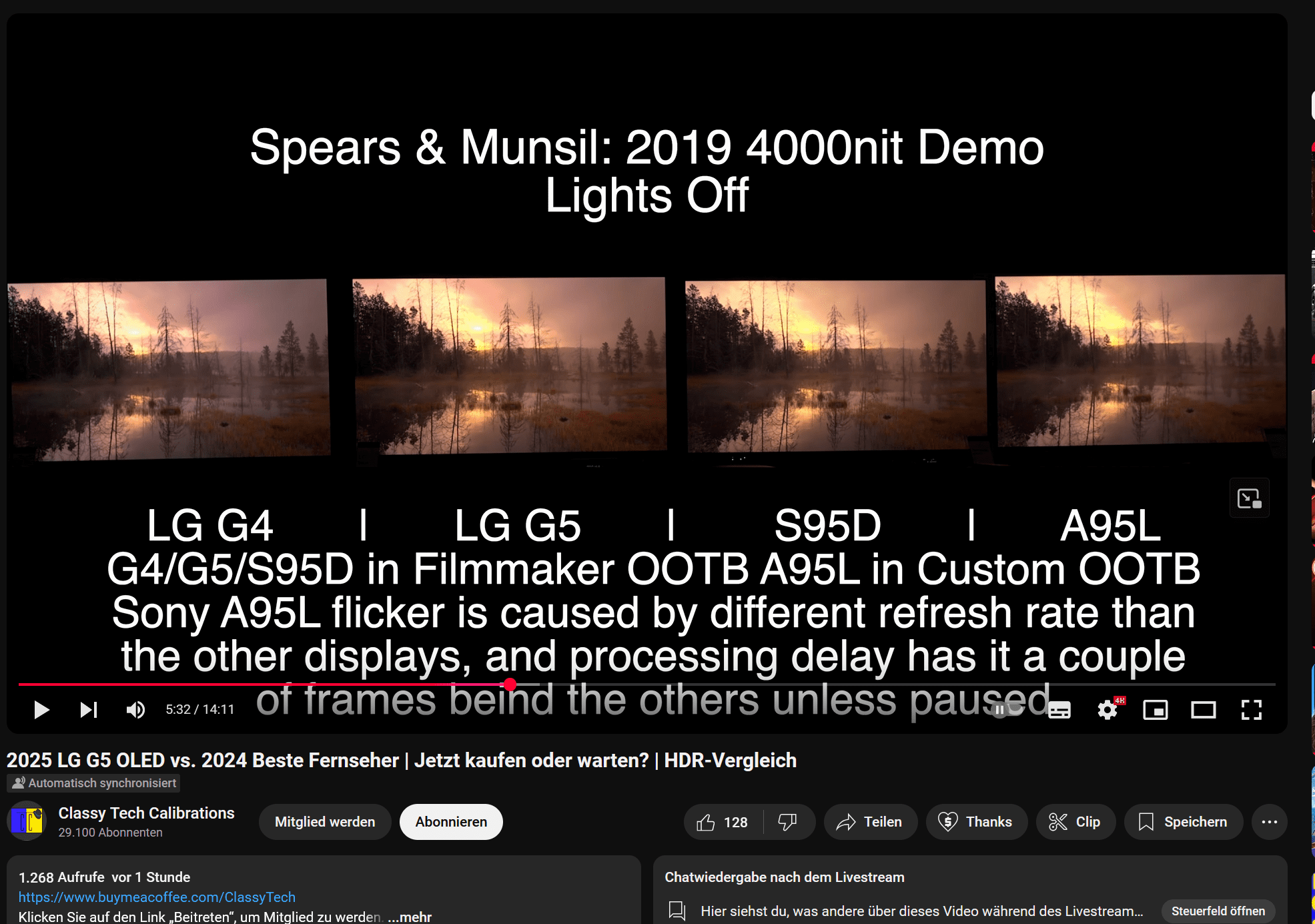This screenshot has height=924, width=1315.
Task: Click the video title text
Action: point(402,761)
